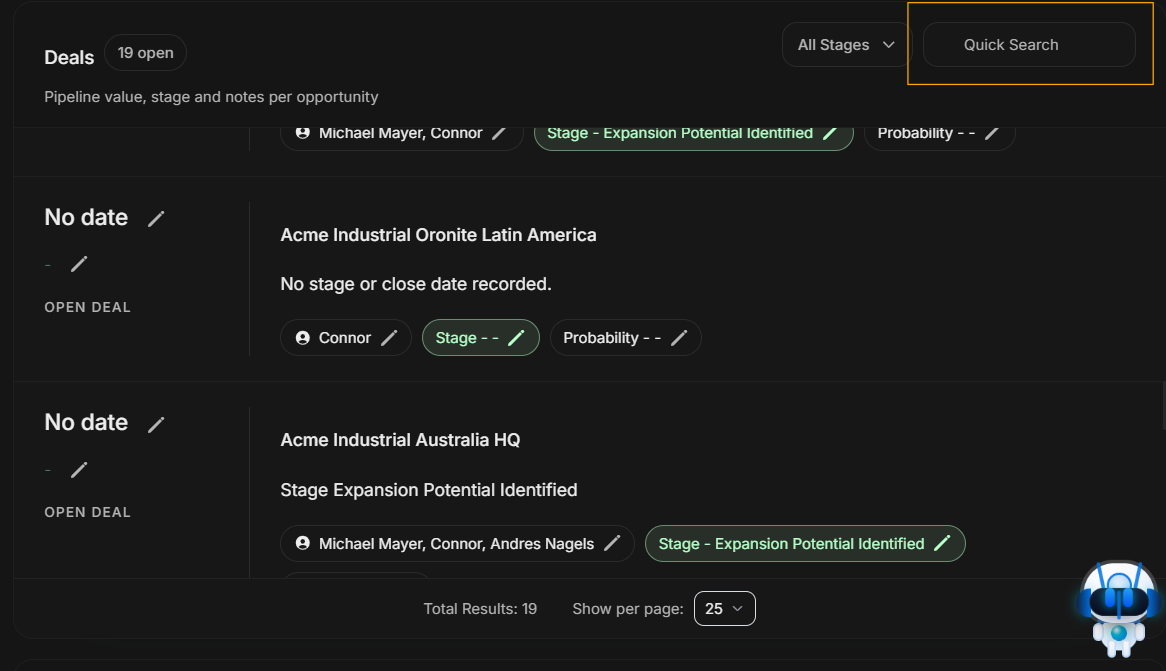The height and width of the screenshot is (671, 1166).
Task: Edit the empty 'Stage - -' chip pencil
Action: 516,338
